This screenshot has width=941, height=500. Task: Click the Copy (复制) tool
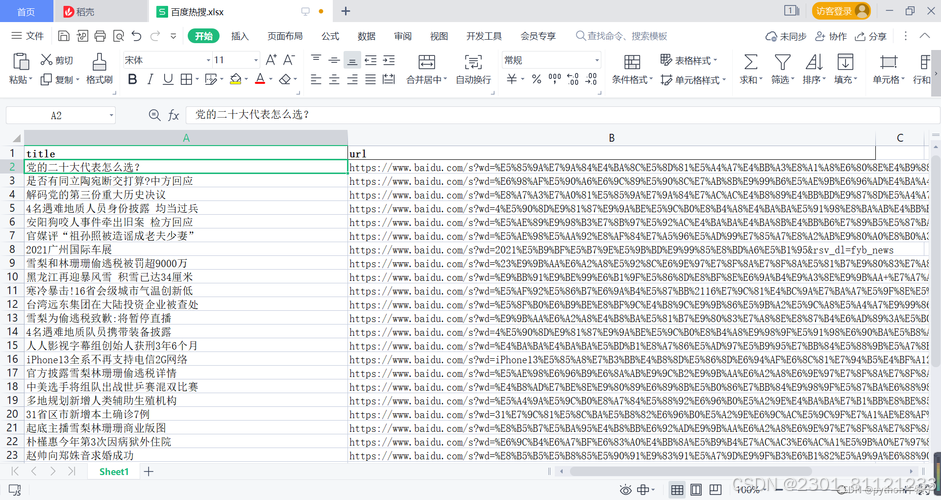point(56,79)
